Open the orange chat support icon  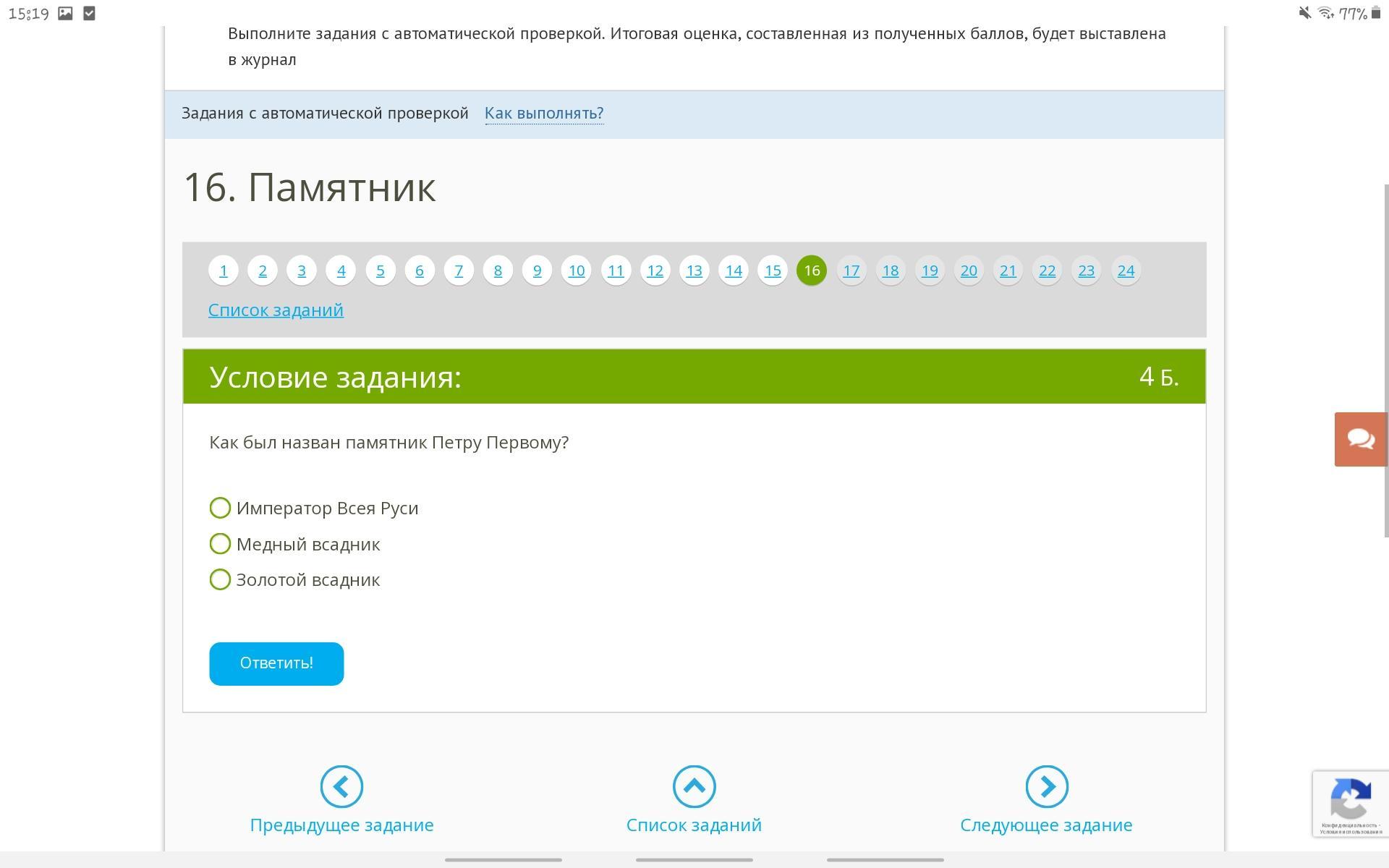pos(1360,439)
